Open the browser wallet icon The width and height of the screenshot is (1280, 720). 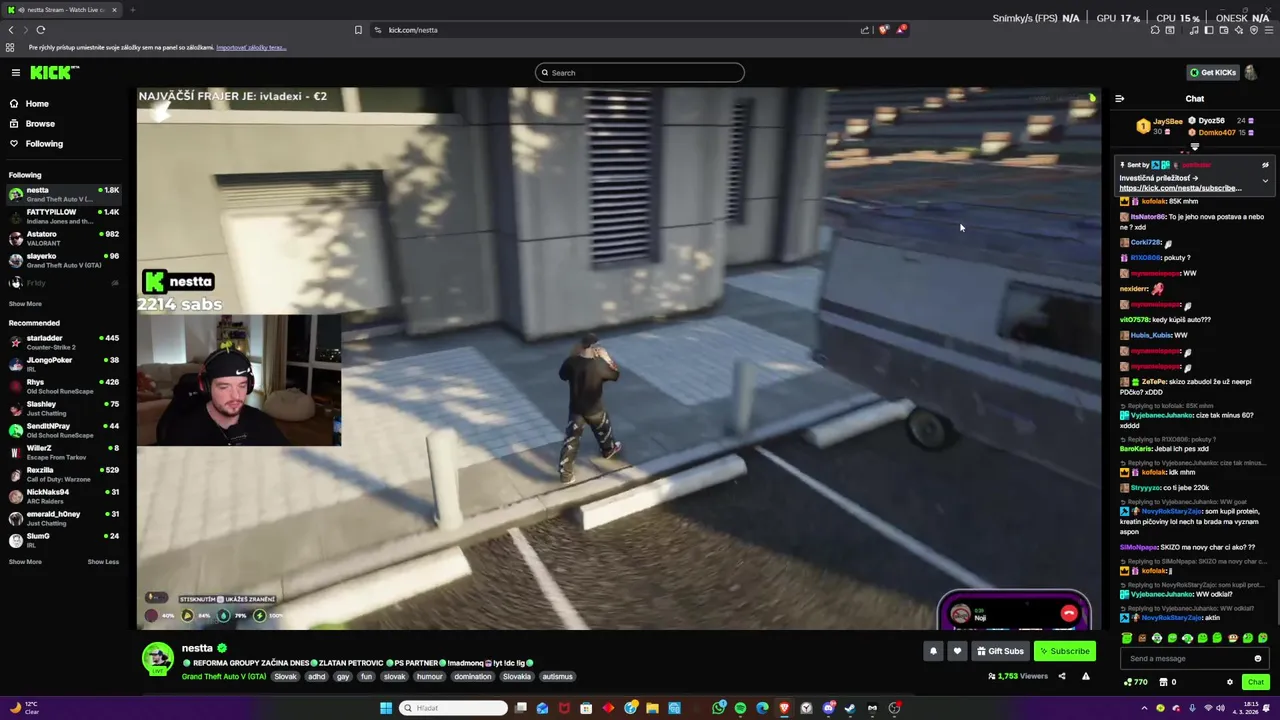click(1224, 30)
